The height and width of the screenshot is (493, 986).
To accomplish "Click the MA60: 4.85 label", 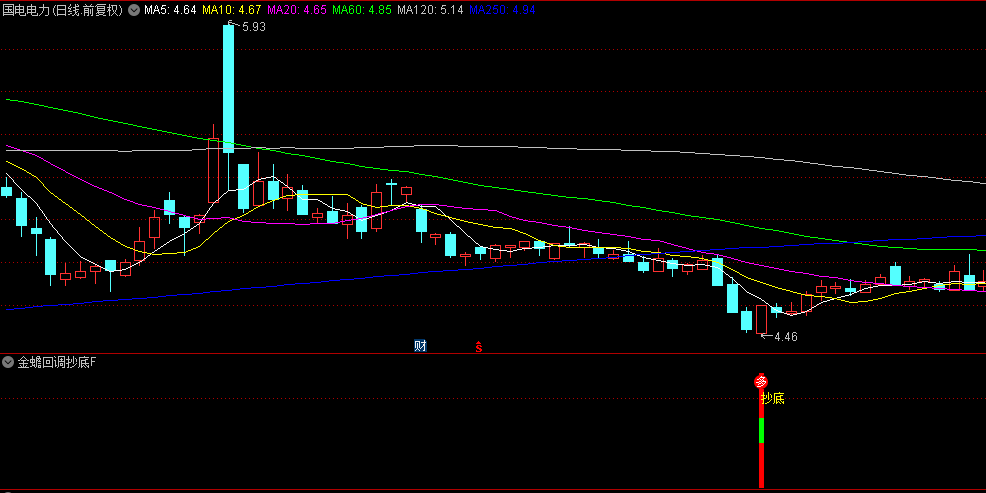I will pos(362,10).
